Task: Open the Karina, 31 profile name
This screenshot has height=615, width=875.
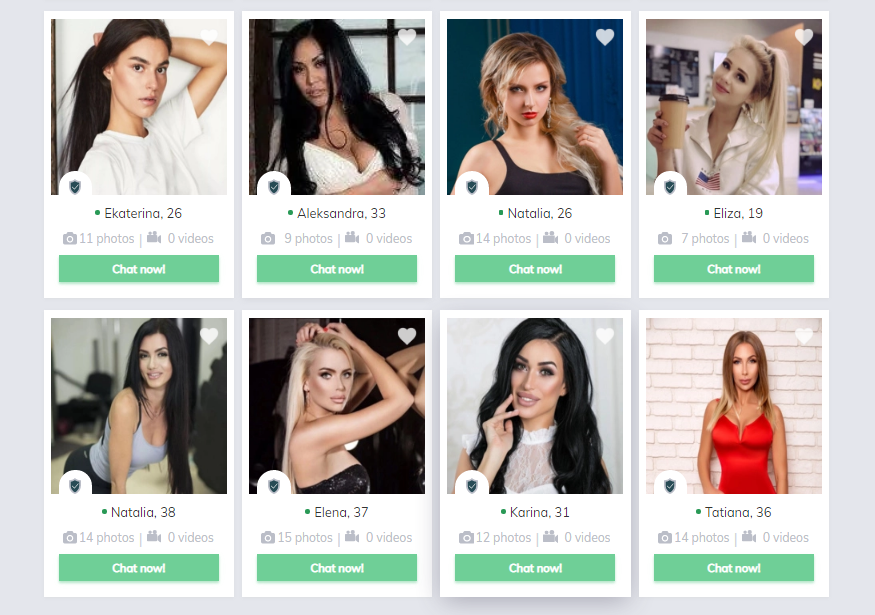Action: tap(540, 512)
